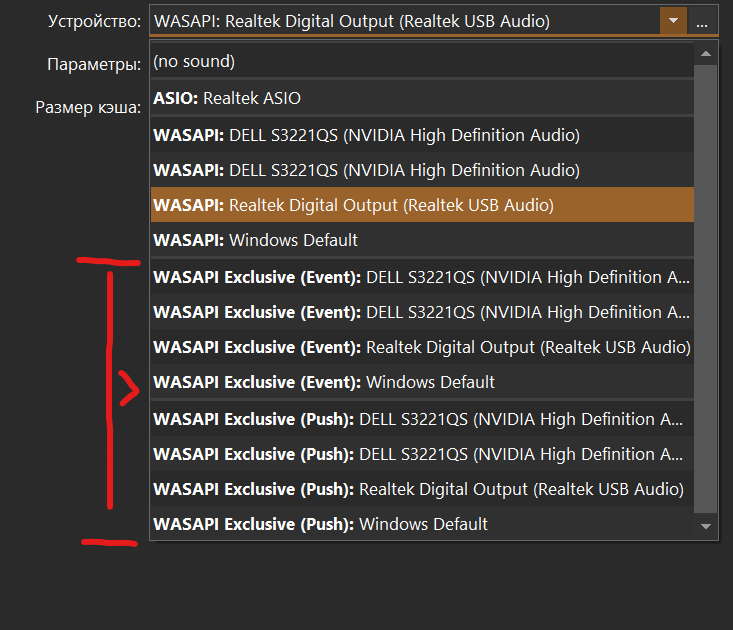Select WASAPI Exclusive (Event): Windows Default
Viewport: 733px width, 630px height.
422,382
